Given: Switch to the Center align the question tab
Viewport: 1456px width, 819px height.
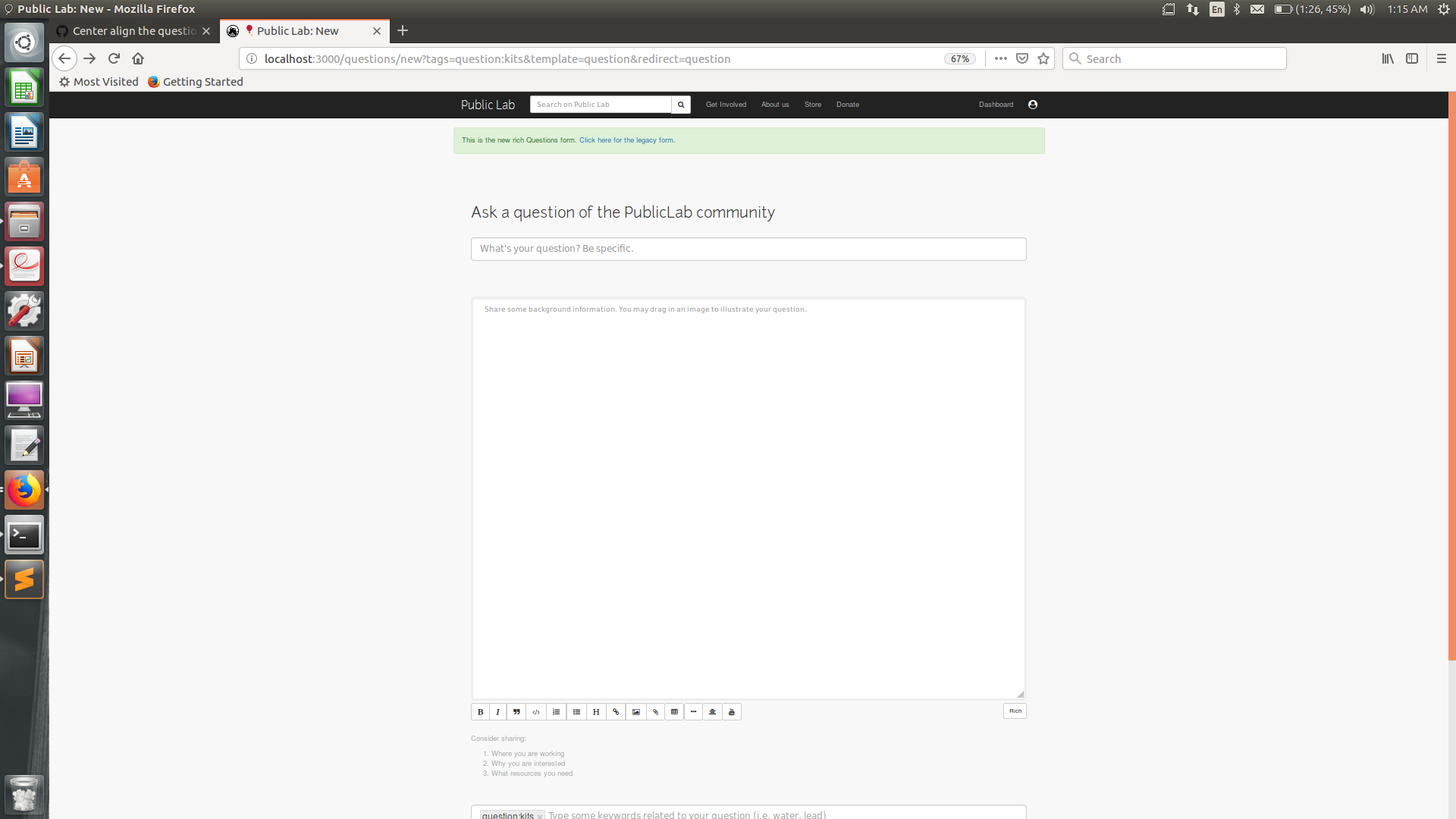Looking at the screenshot, I should (x=134, y=31).
